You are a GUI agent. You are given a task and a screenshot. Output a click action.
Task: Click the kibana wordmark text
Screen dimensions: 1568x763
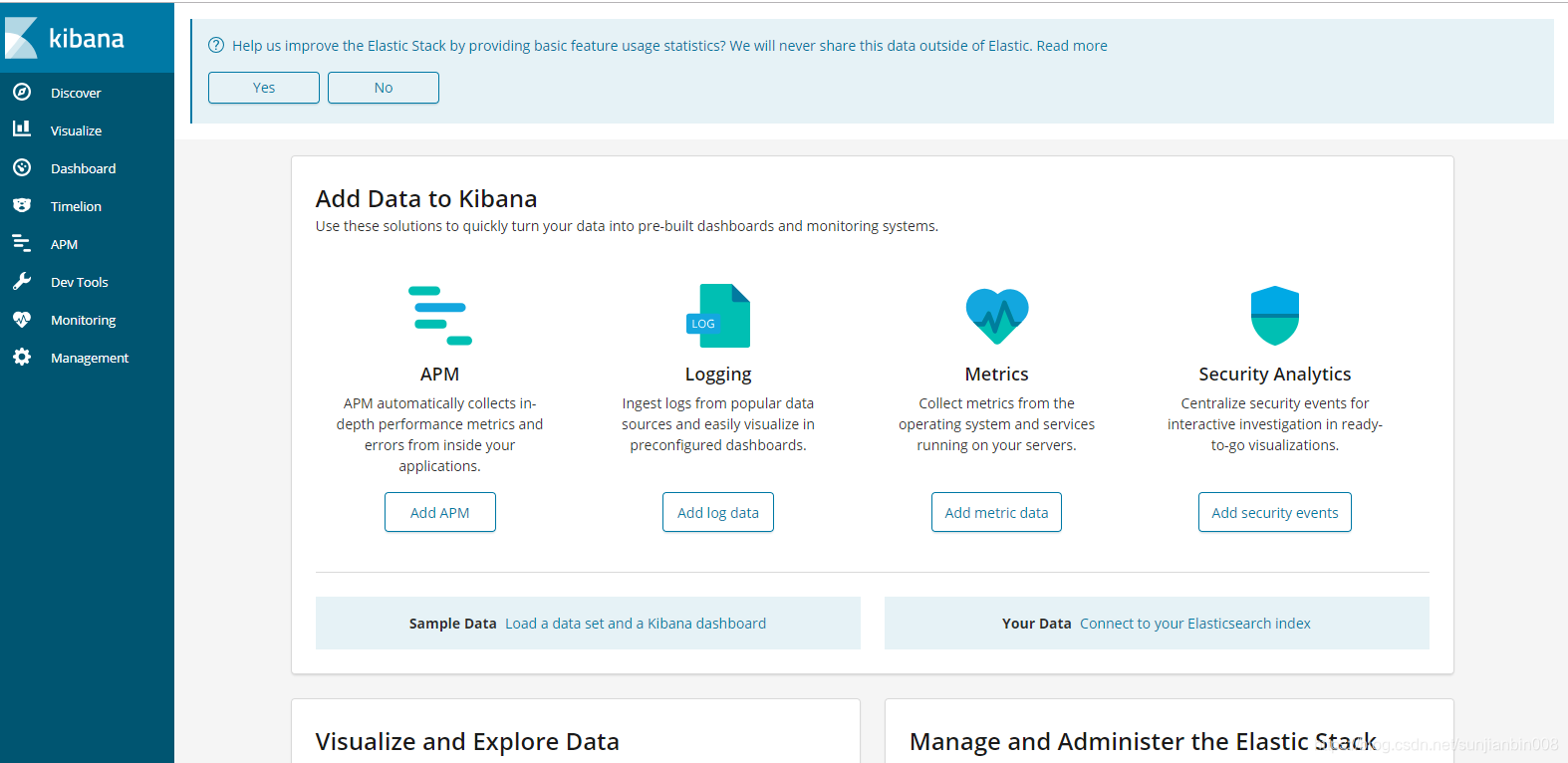[x=87, y=38]
